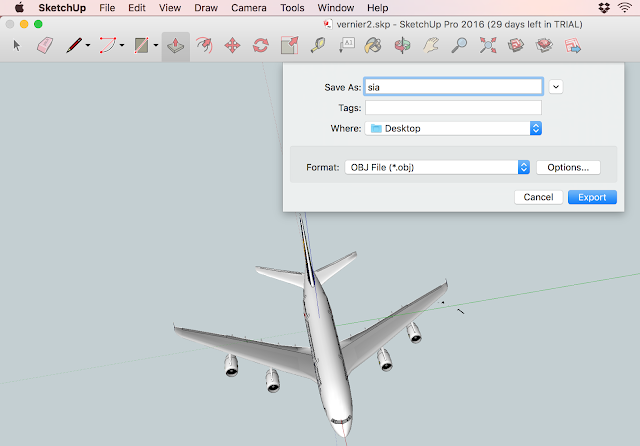Click the Tags input field
Image resolution: width=640 pixels, height=446 pixels.
point(453,108)
